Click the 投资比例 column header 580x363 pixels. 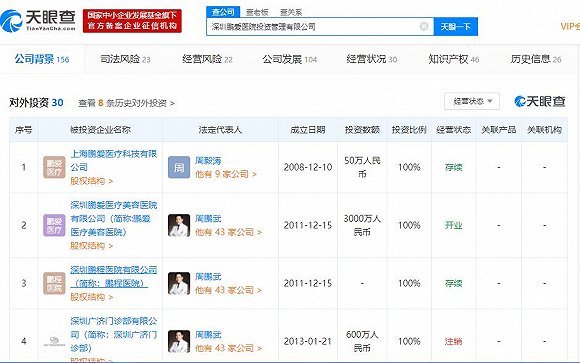[x=409, y=130]
